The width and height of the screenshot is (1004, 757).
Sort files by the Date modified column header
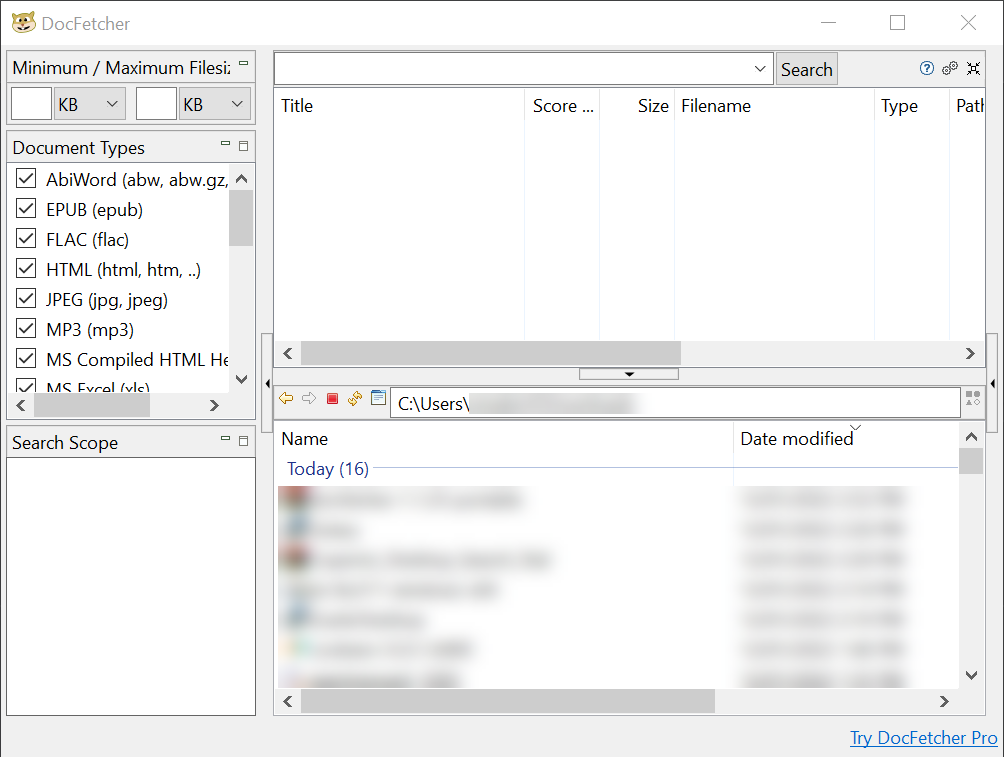(797, 438)
